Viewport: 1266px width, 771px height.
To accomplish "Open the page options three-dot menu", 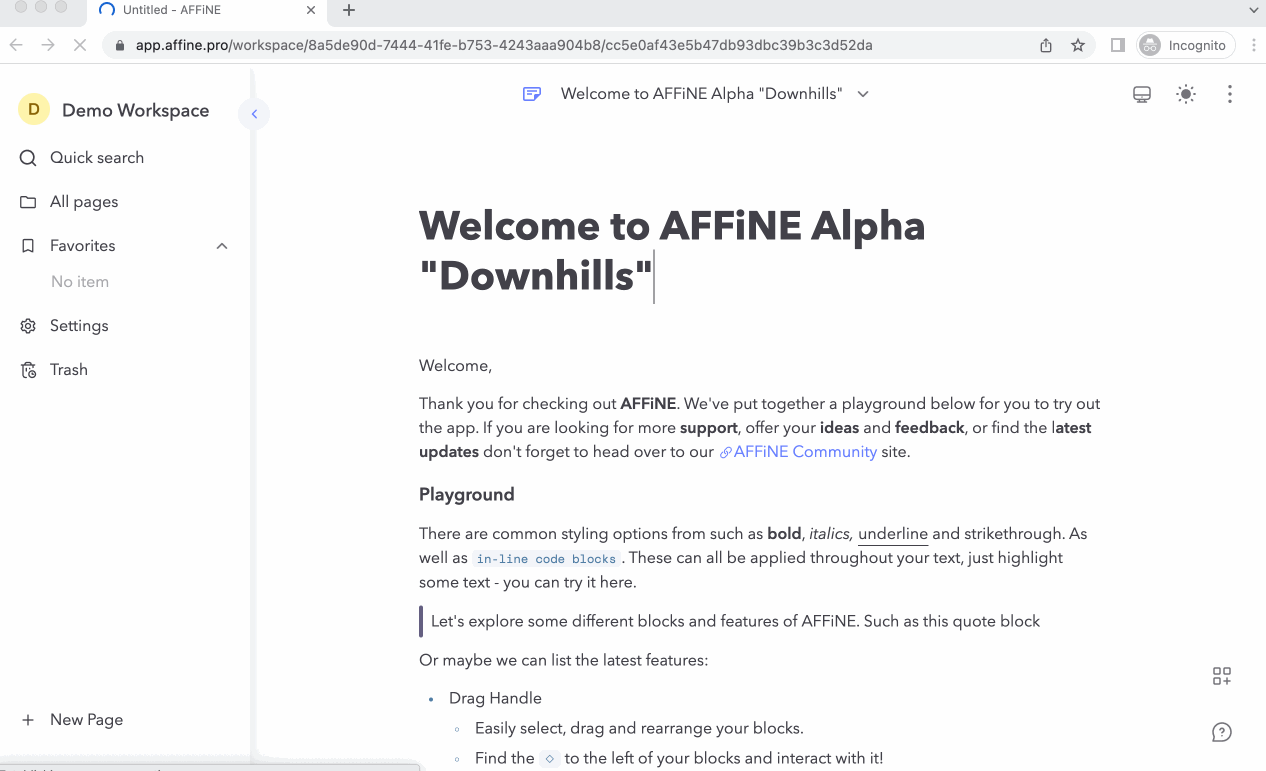I will (x=1230, y=94).
